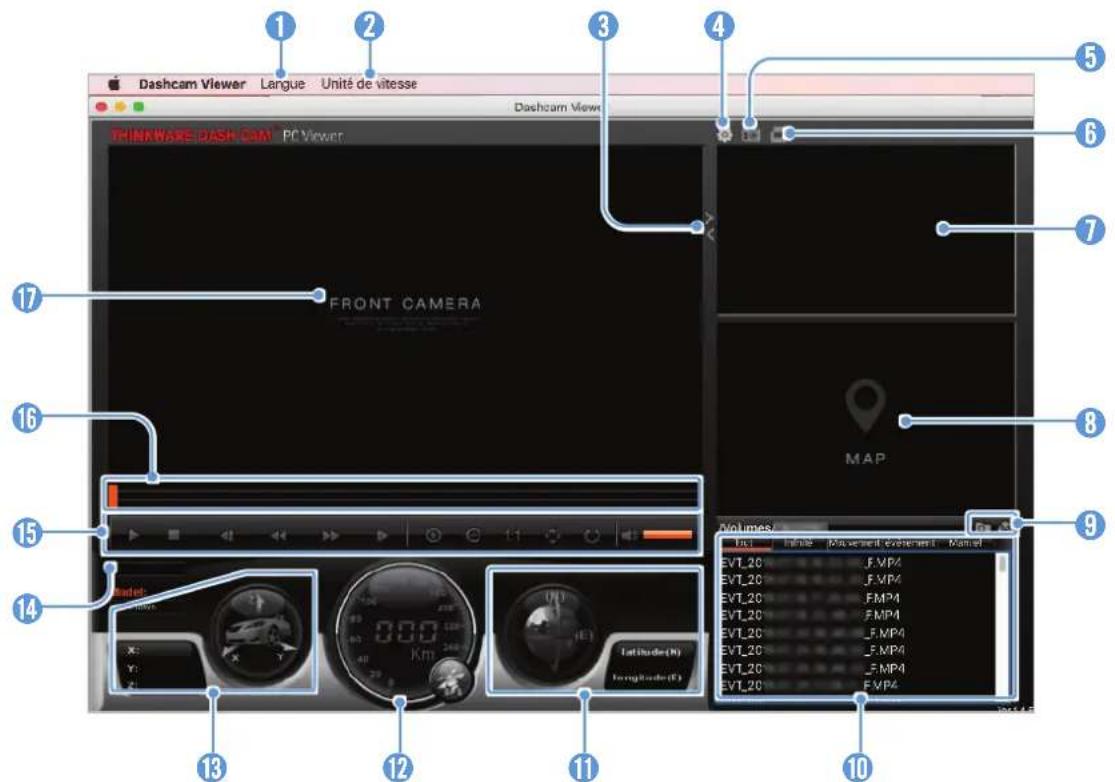
Task: Click the MAP panel placeholder
Action: 865,421
